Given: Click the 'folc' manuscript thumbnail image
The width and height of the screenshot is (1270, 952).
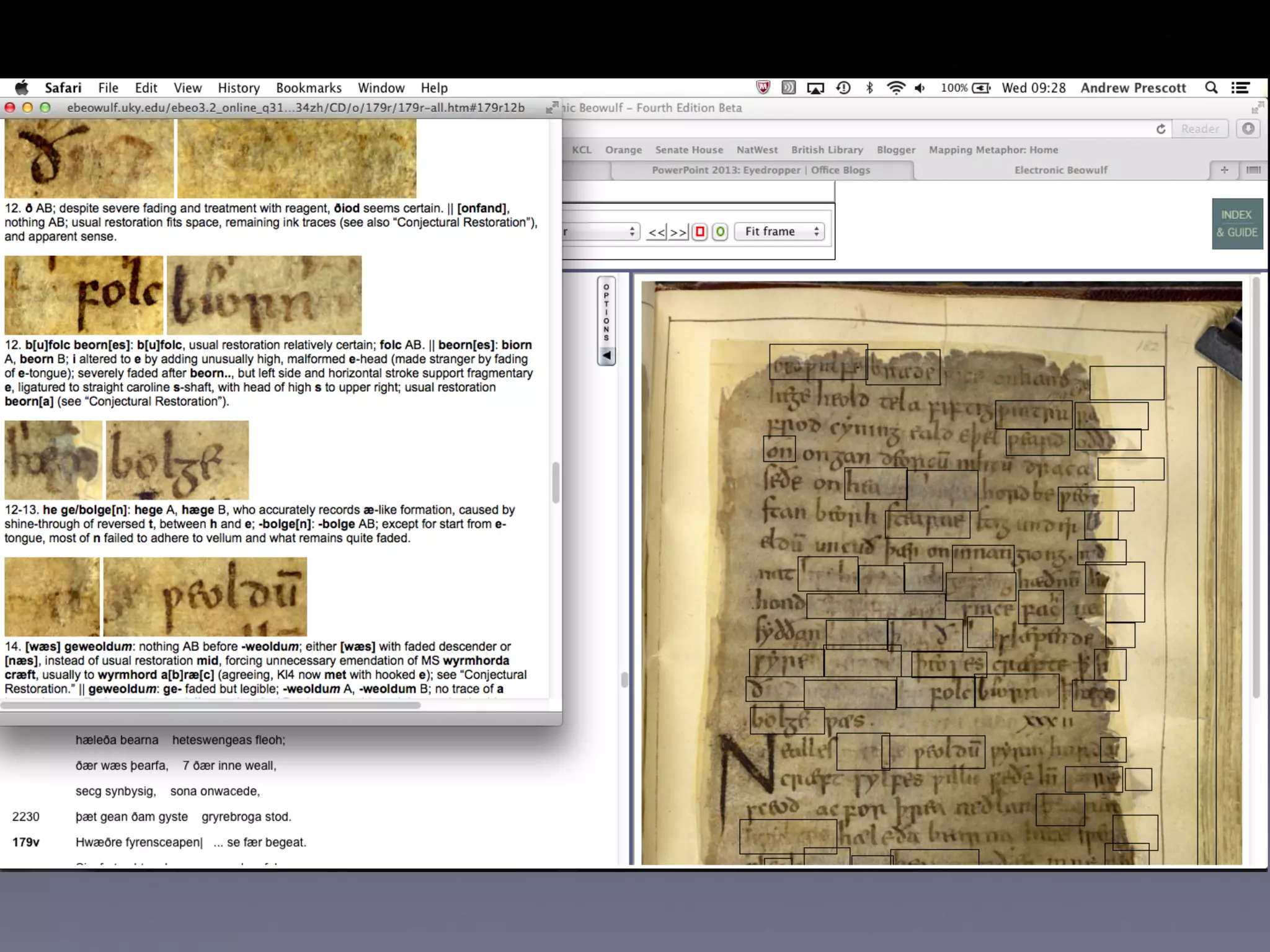Looking at the screenshot, I should [x=84, y=296].
